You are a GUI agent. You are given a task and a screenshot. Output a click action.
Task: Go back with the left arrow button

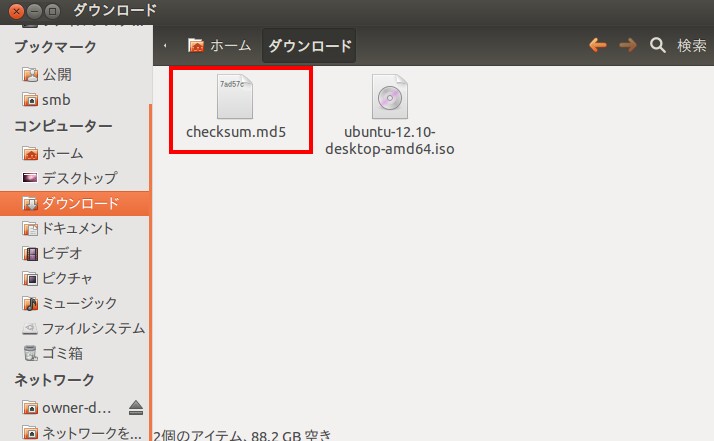click(597, 45)
